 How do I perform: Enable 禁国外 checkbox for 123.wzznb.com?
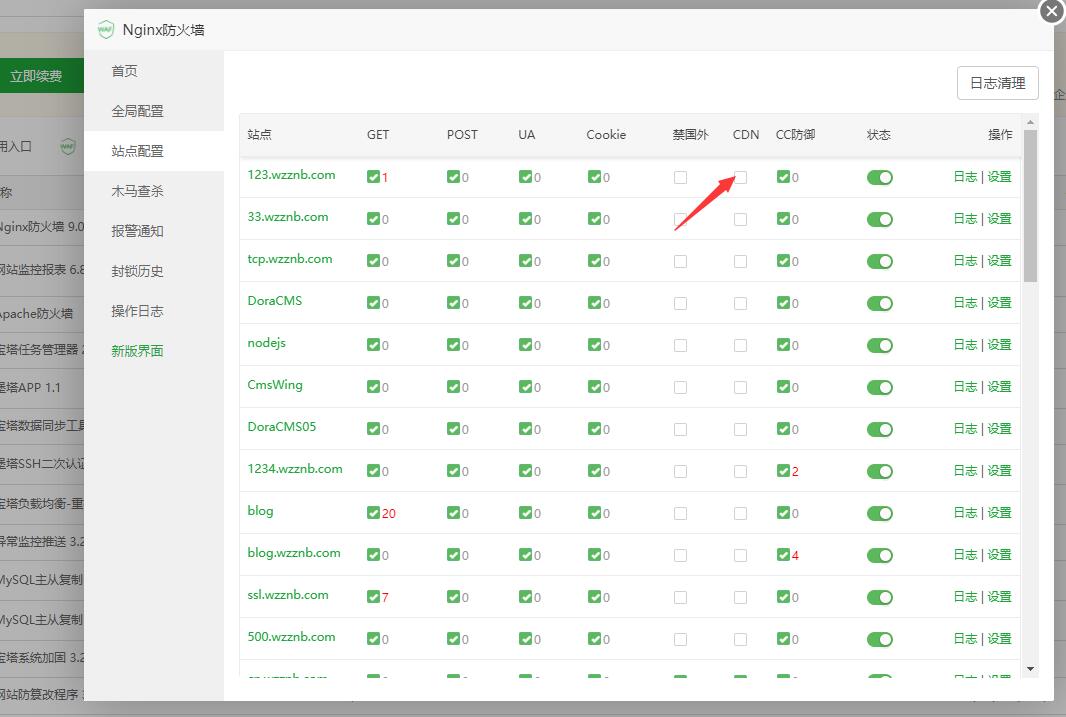[x=681, y=177]
